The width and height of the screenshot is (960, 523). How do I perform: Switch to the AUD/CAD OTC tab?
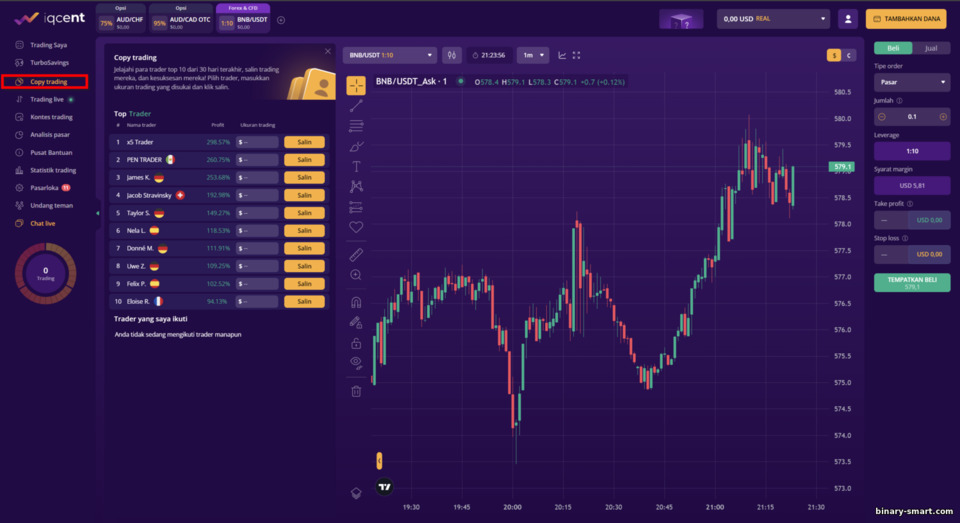click(x=181, y=19)
